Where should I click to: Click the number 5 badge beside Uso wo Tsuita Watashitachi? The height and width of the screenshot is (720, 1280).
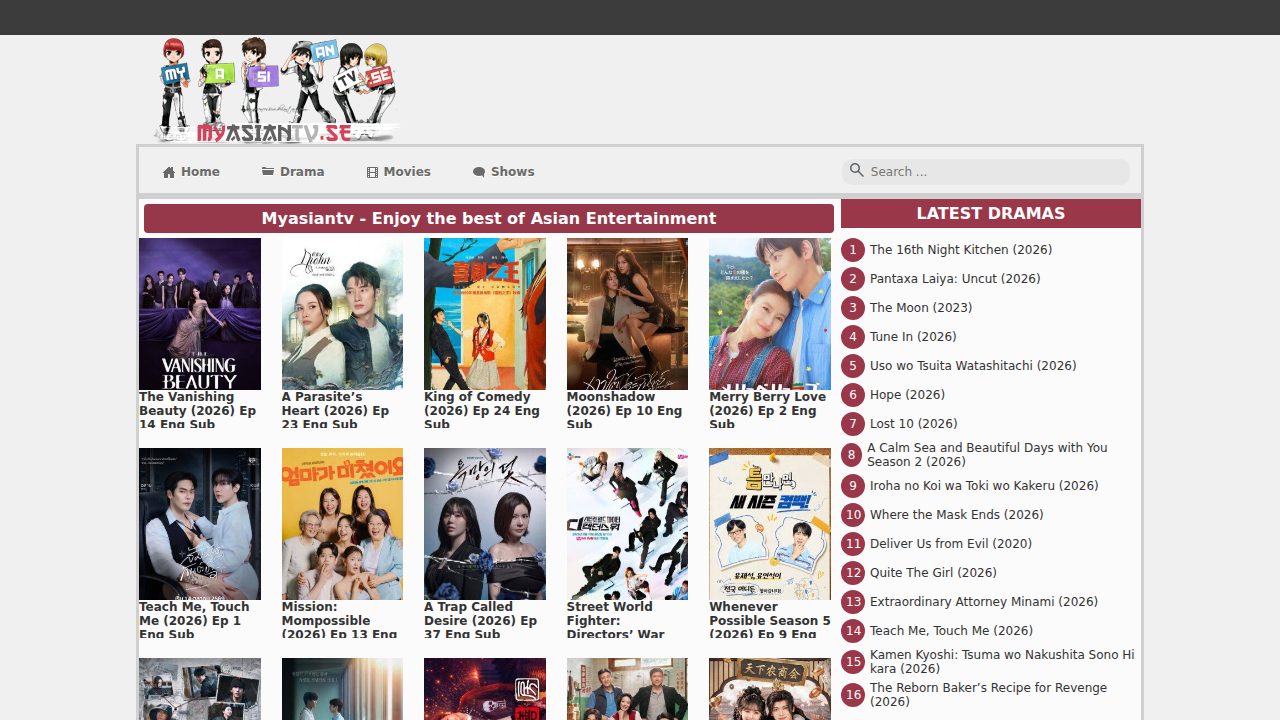coord(853,366)
